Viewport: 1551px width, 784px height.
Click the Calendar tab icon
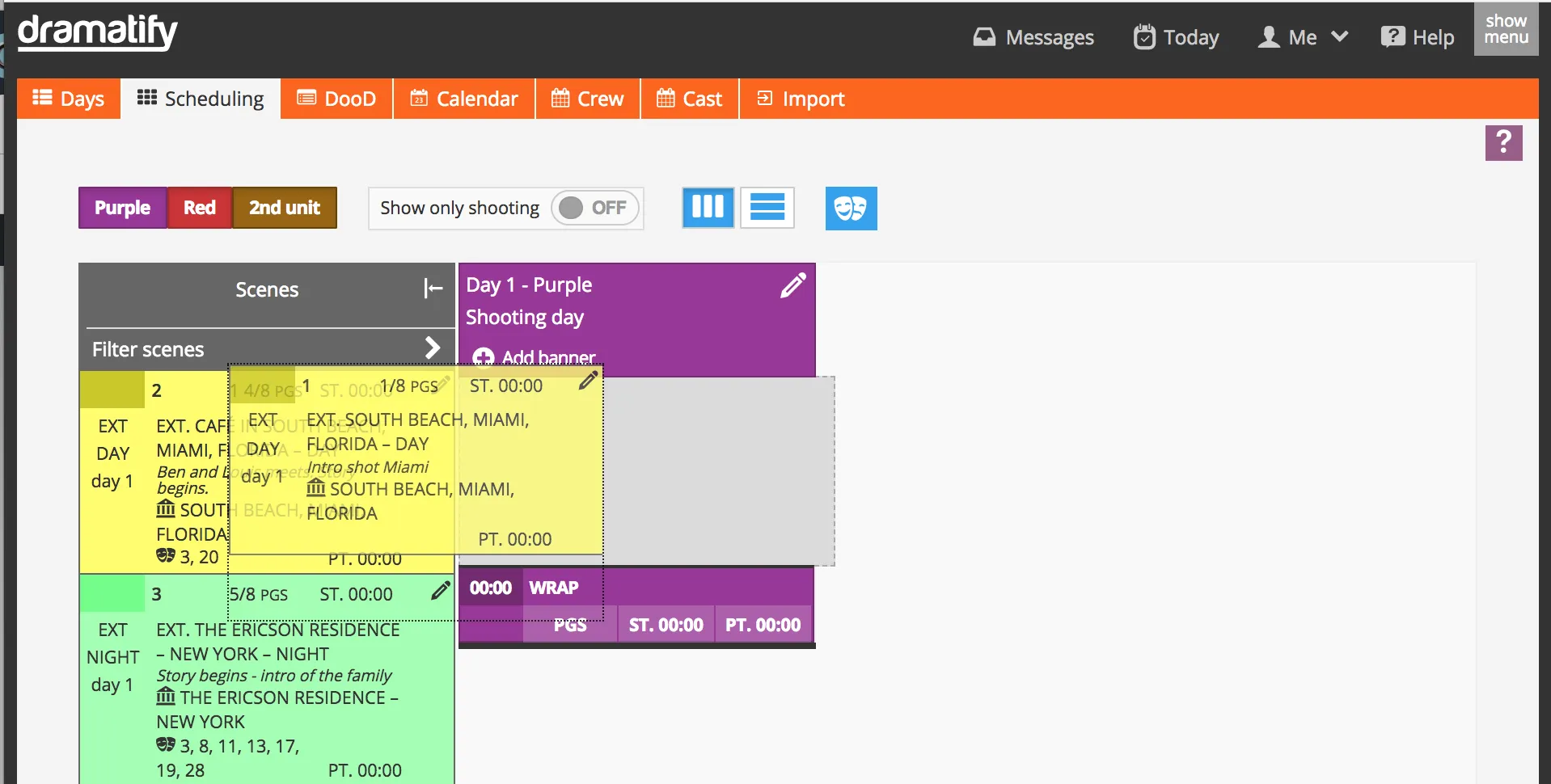[x=419, y=98]
